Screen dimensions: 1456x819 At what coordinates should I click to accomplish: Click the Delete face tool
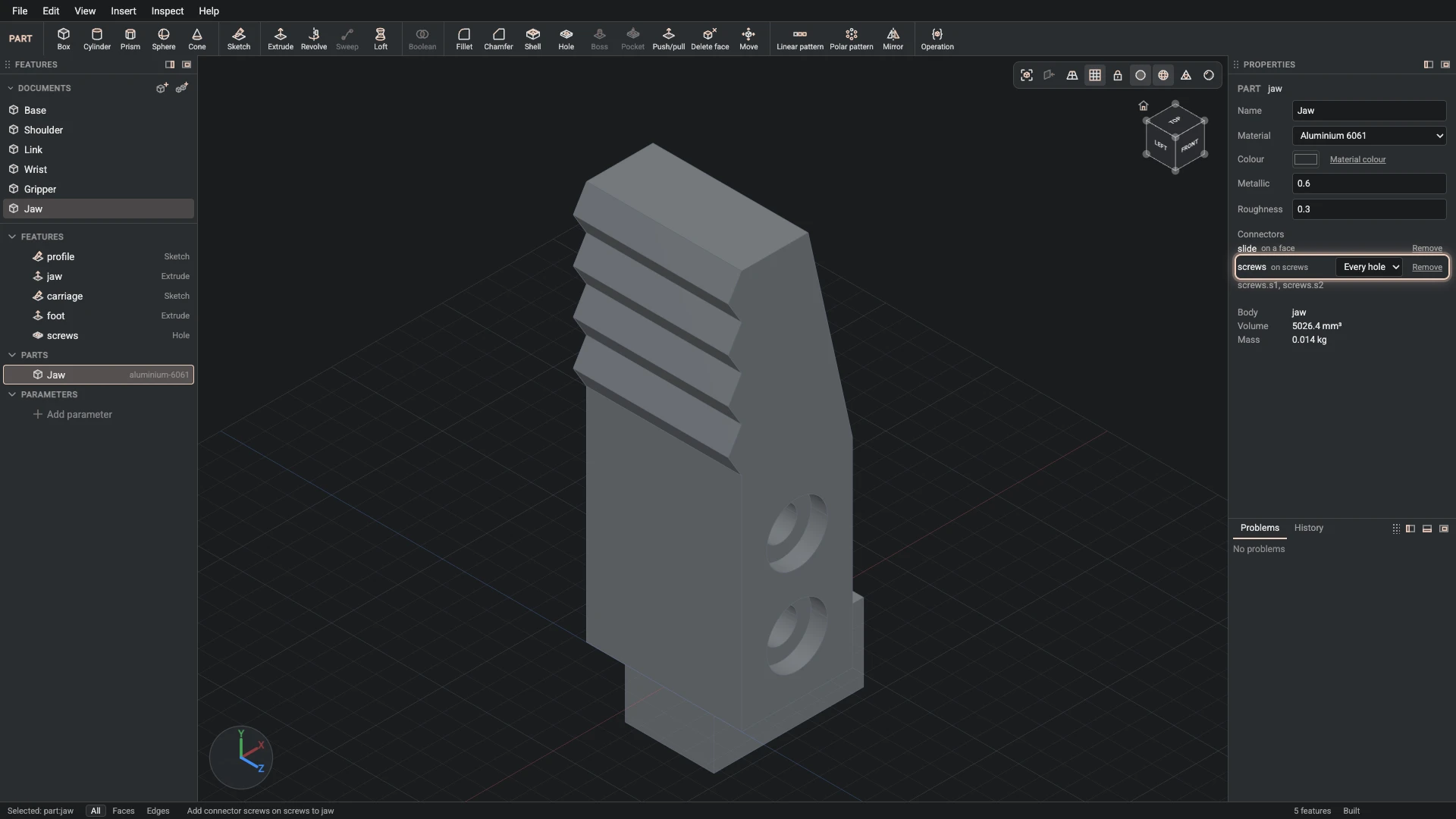click(710, 39)
